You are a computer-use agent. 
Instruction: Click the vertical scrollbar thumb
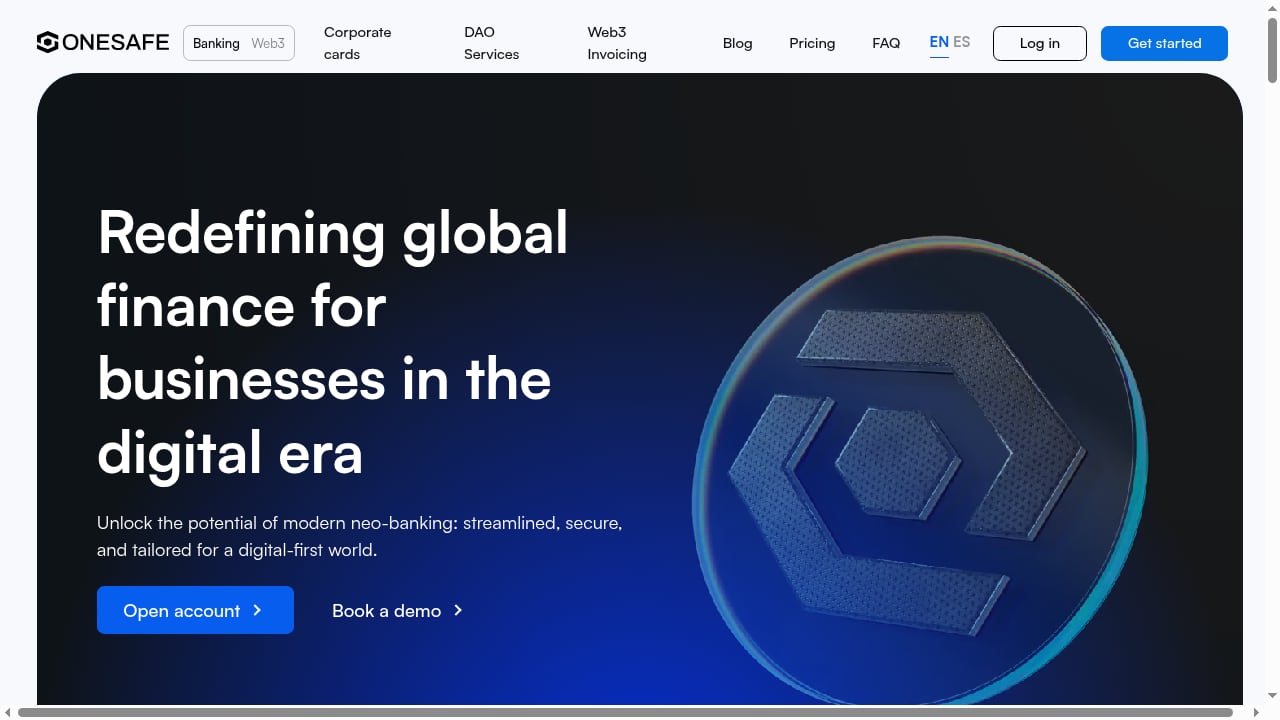point(1272,48)
